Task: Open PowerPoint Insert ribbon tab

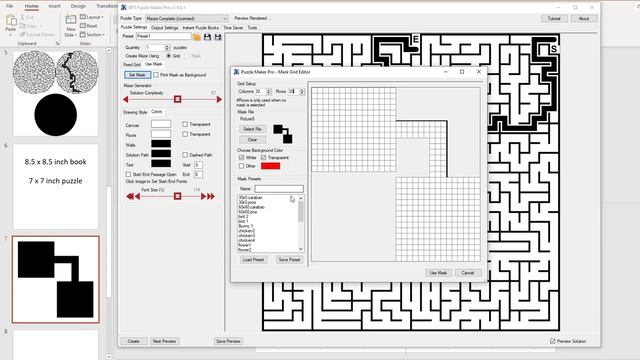Action: [54, 6]
